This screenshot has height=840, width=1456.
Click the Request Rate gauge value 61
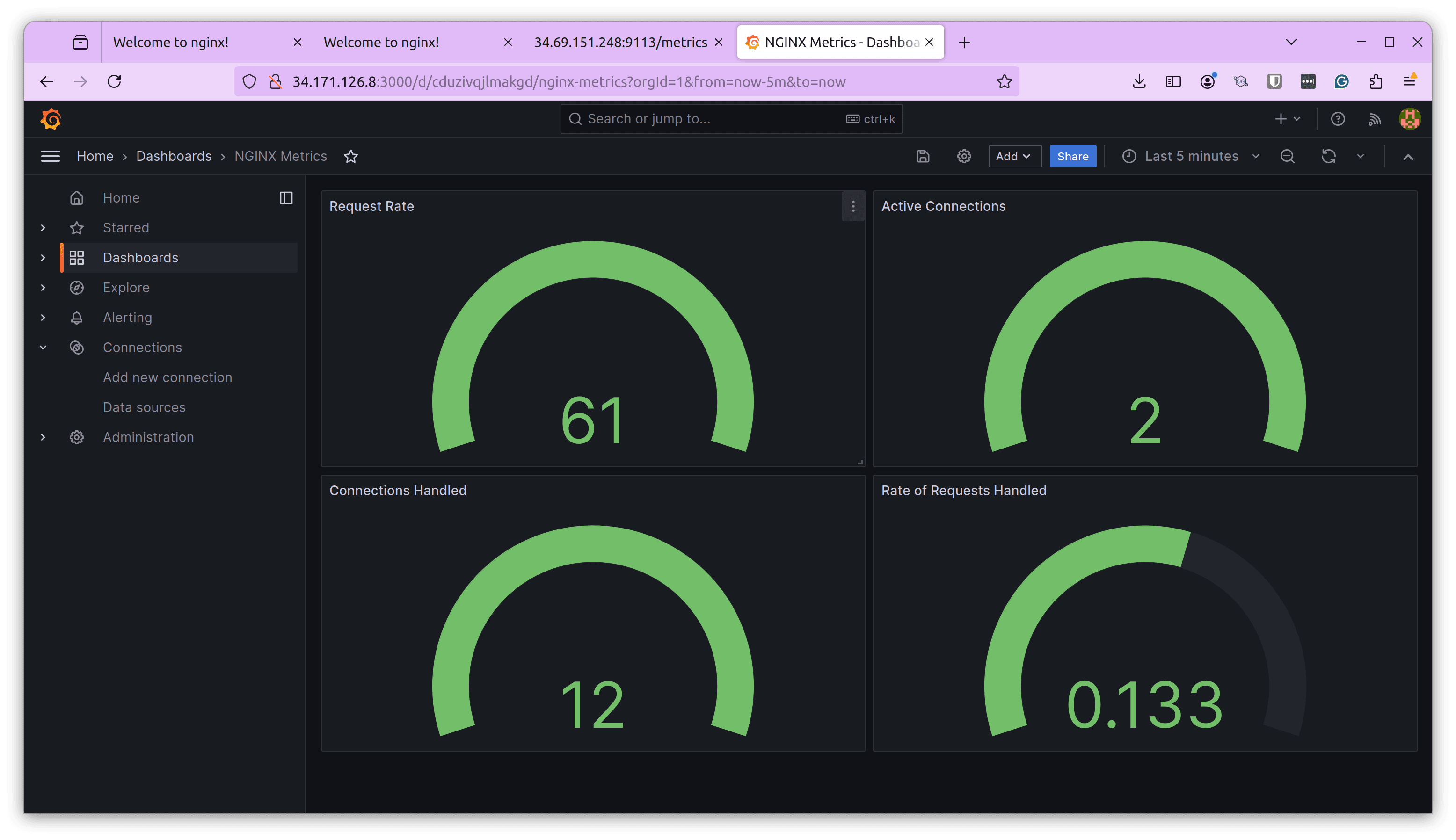coord(593,420)
